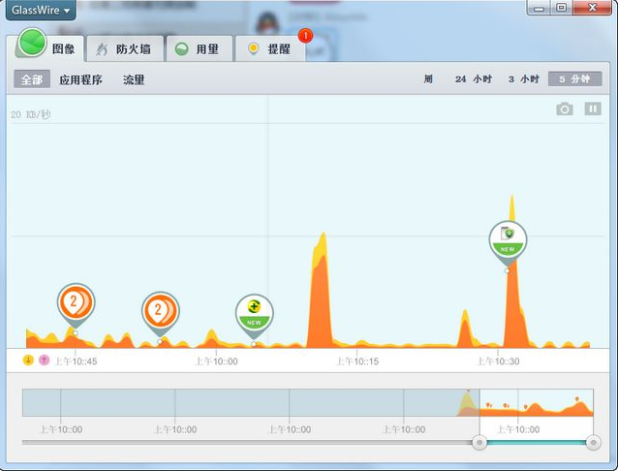
Task: Click the 20 KB/秒 scale label
Action: coord(31,115)
